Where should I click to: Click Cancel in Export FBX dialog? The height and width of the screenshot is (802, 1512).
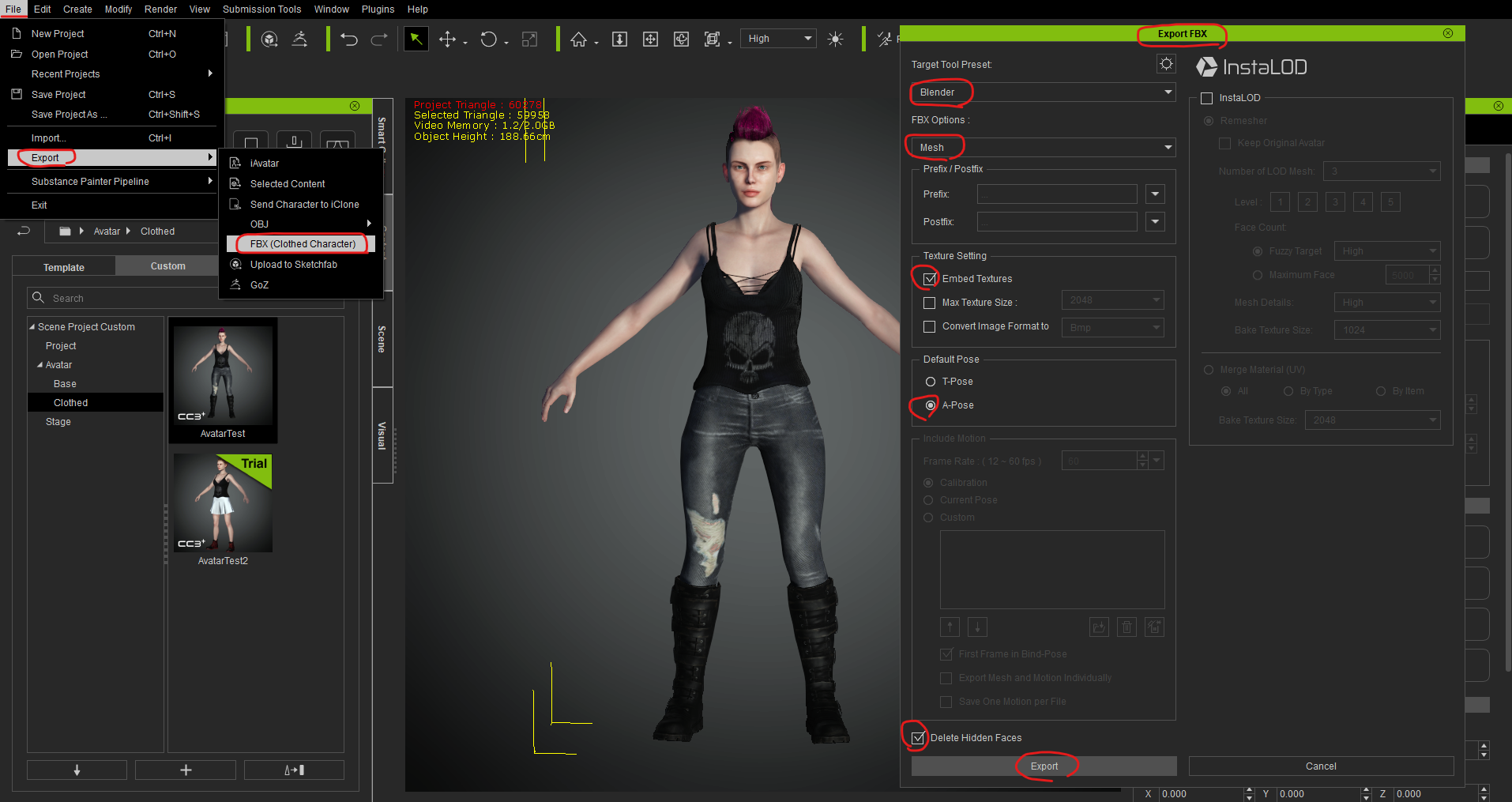coord(1321,766)
